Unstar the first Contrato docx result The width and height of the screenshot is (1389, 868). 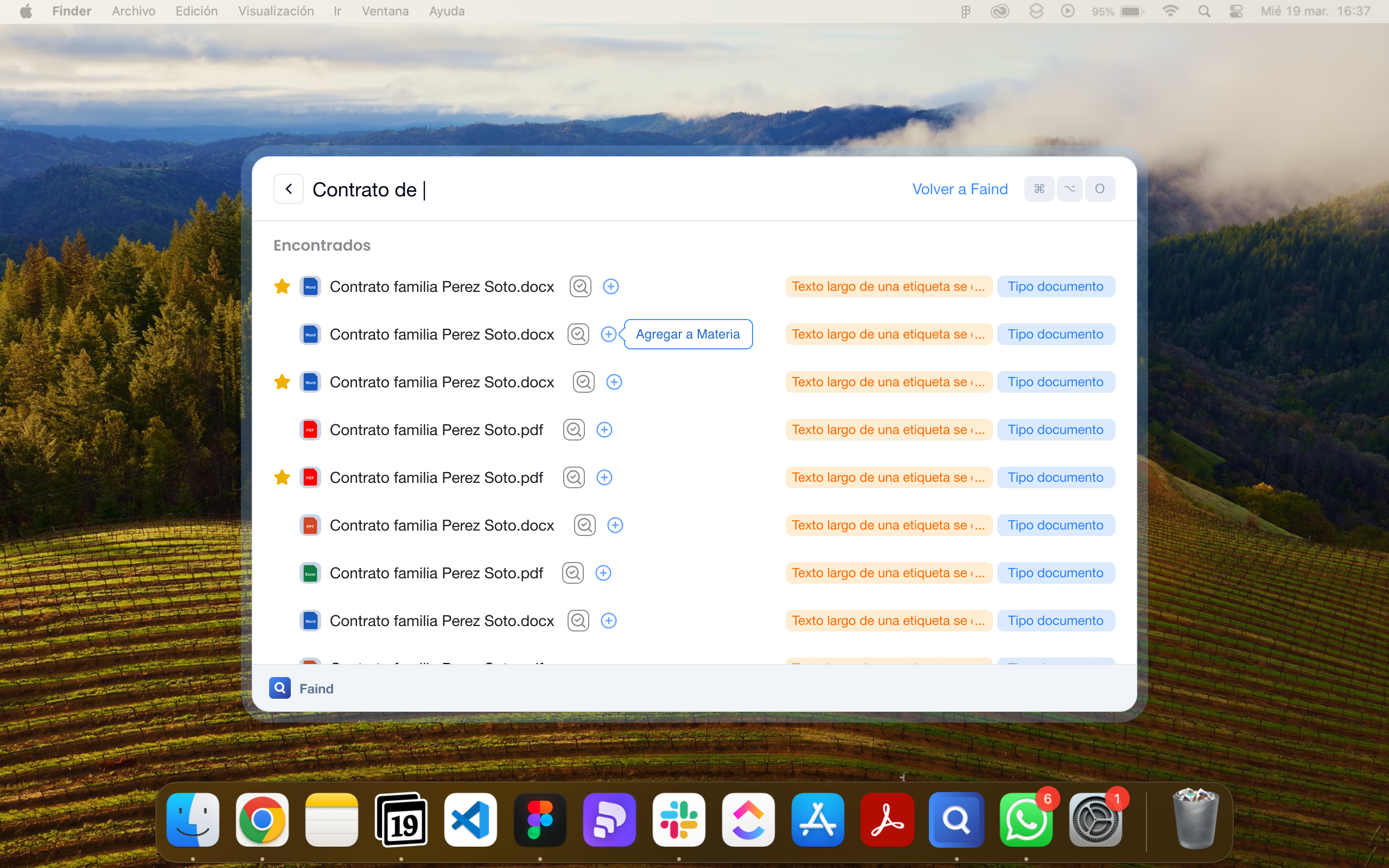(282, 286)
